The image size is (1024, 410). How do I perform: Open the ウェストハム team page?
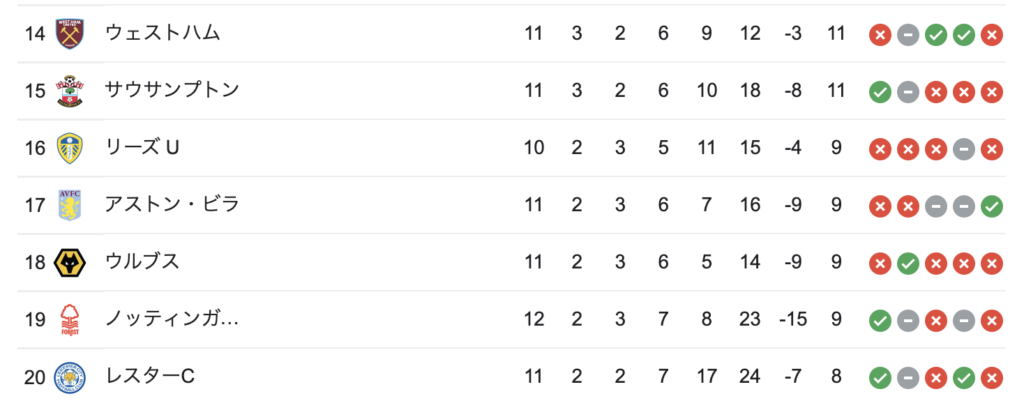[163, 33]
